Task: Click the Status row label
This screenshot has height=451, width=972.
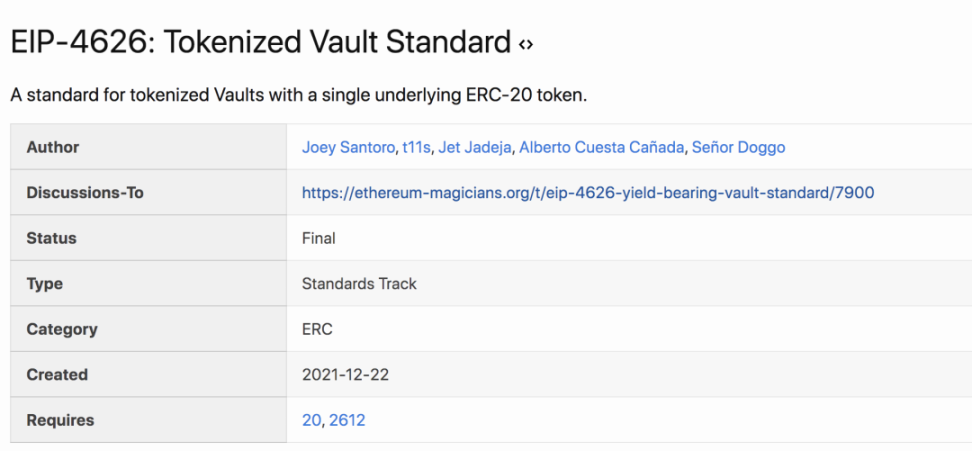Action: (x=51, y=238)
